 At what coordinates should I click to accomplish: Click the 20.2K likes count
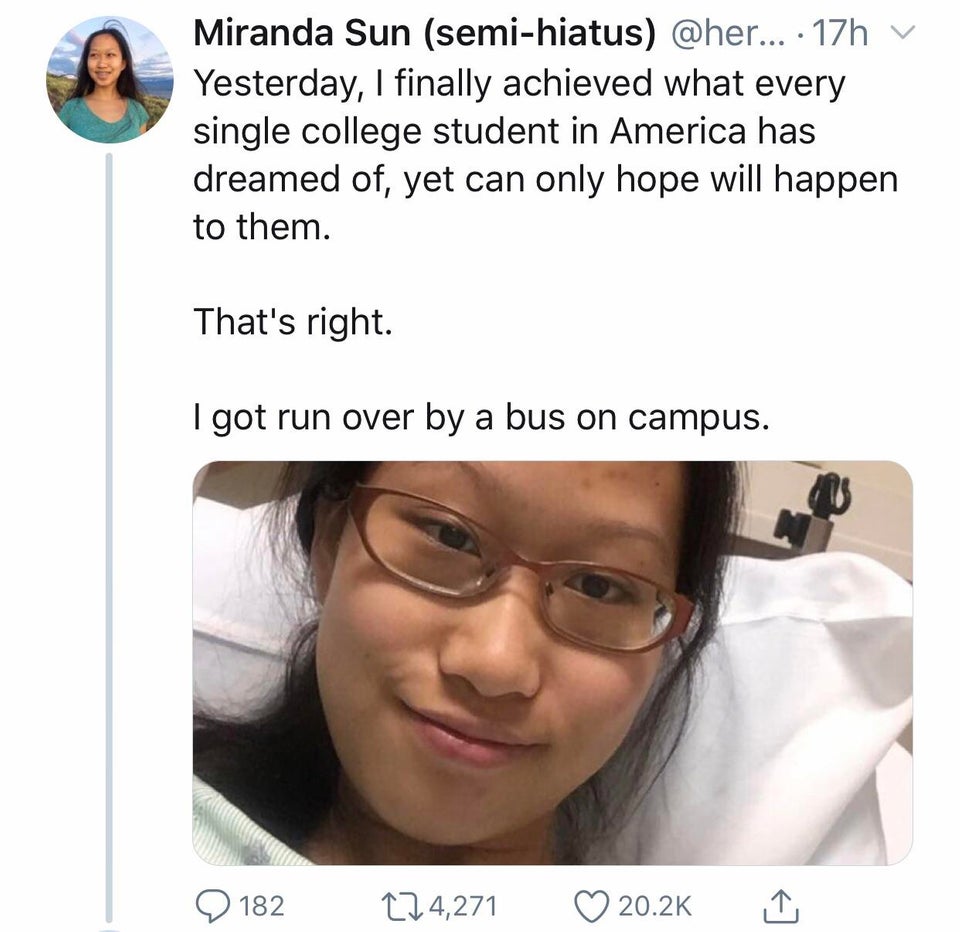click(657, 906)
